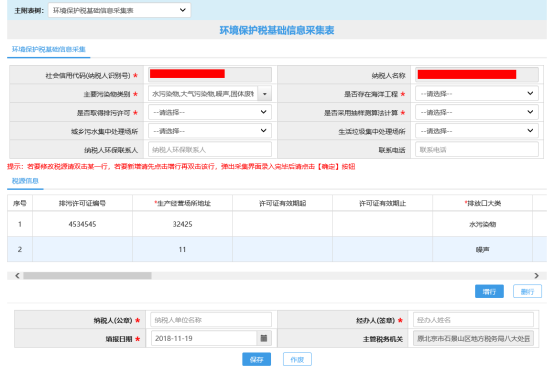This screenshot has height=385, width=554.
Task: Select cell with permit number 4534545
Action: 82,224
